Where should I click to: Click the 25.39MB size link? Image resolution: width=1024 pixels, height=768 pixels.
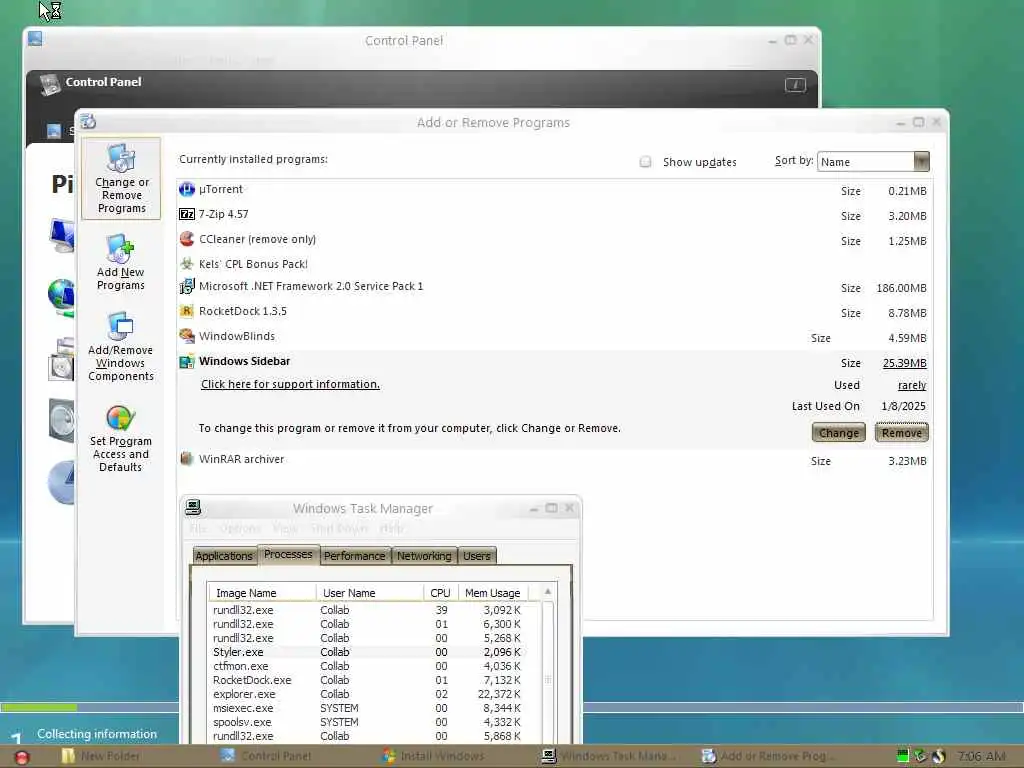click(x=904, y=363)
